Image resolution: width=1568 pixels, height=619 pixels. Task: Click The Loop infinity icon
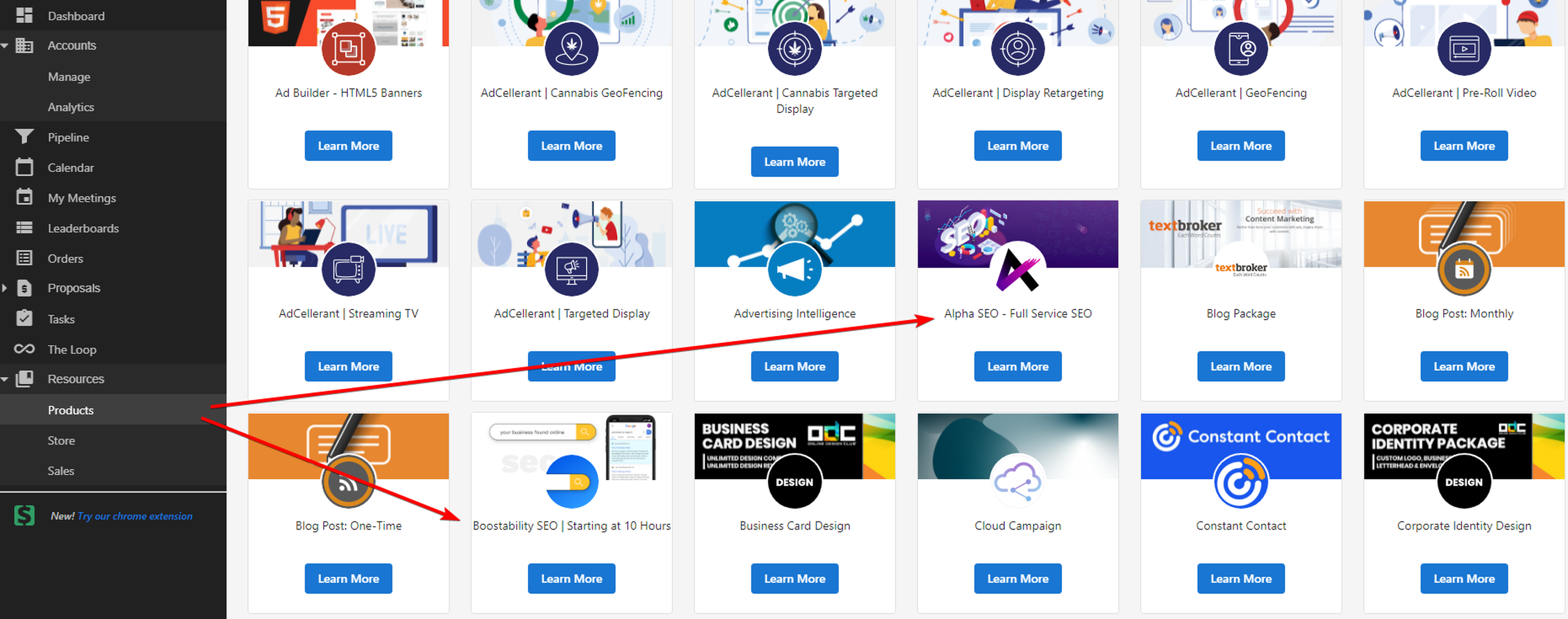[24, 348]
